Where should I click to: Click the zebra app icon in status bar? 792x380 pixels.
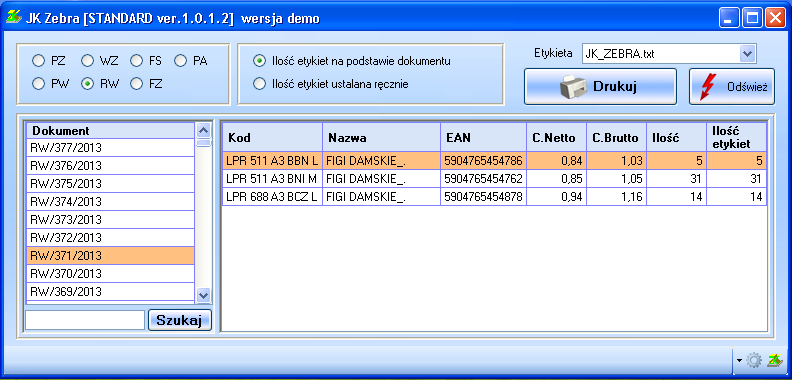(774, 360)
